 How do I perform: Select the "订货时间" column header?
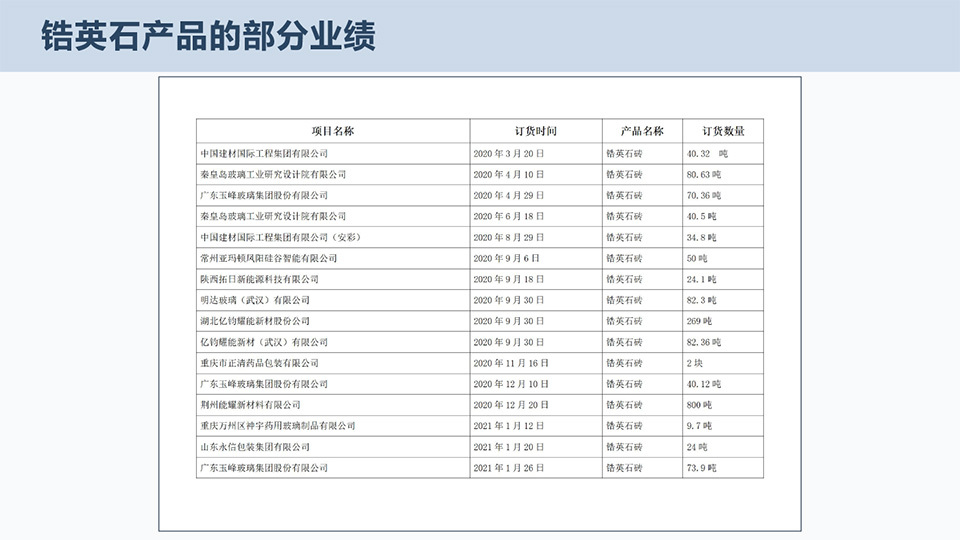tap(536, 131)
